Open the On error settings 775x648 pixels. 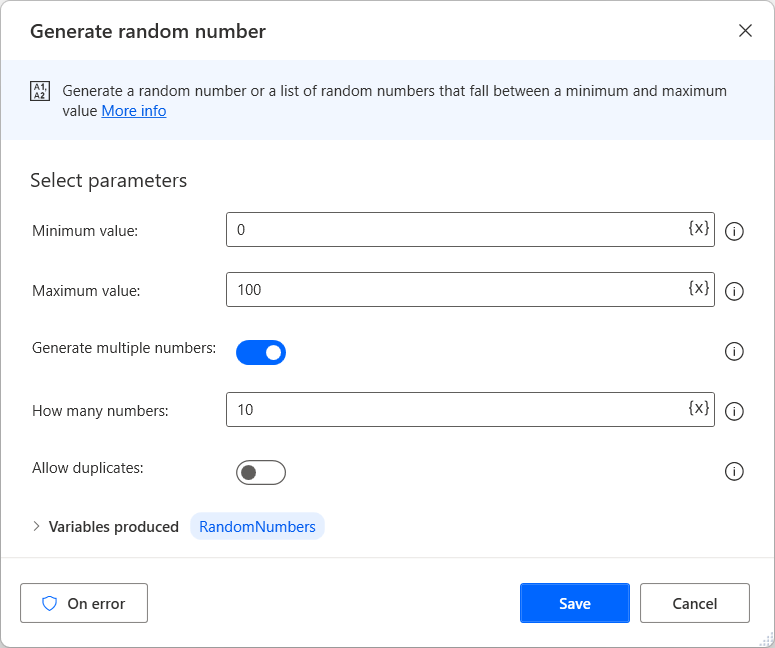(x=84, y=603)
